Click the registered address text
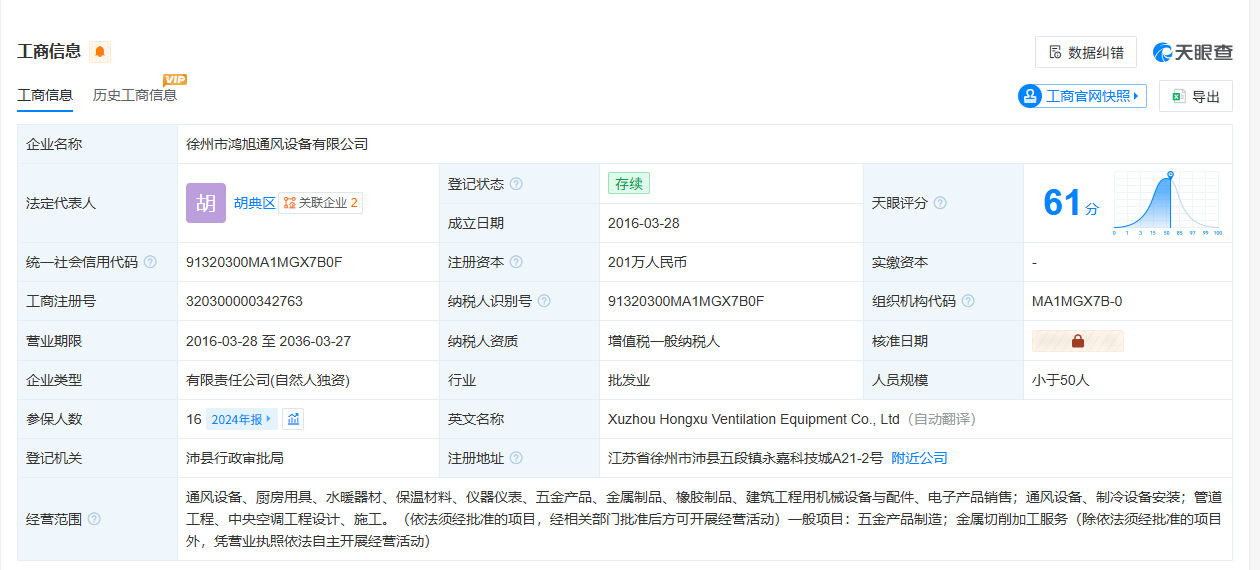 click(x=746, y=458)
